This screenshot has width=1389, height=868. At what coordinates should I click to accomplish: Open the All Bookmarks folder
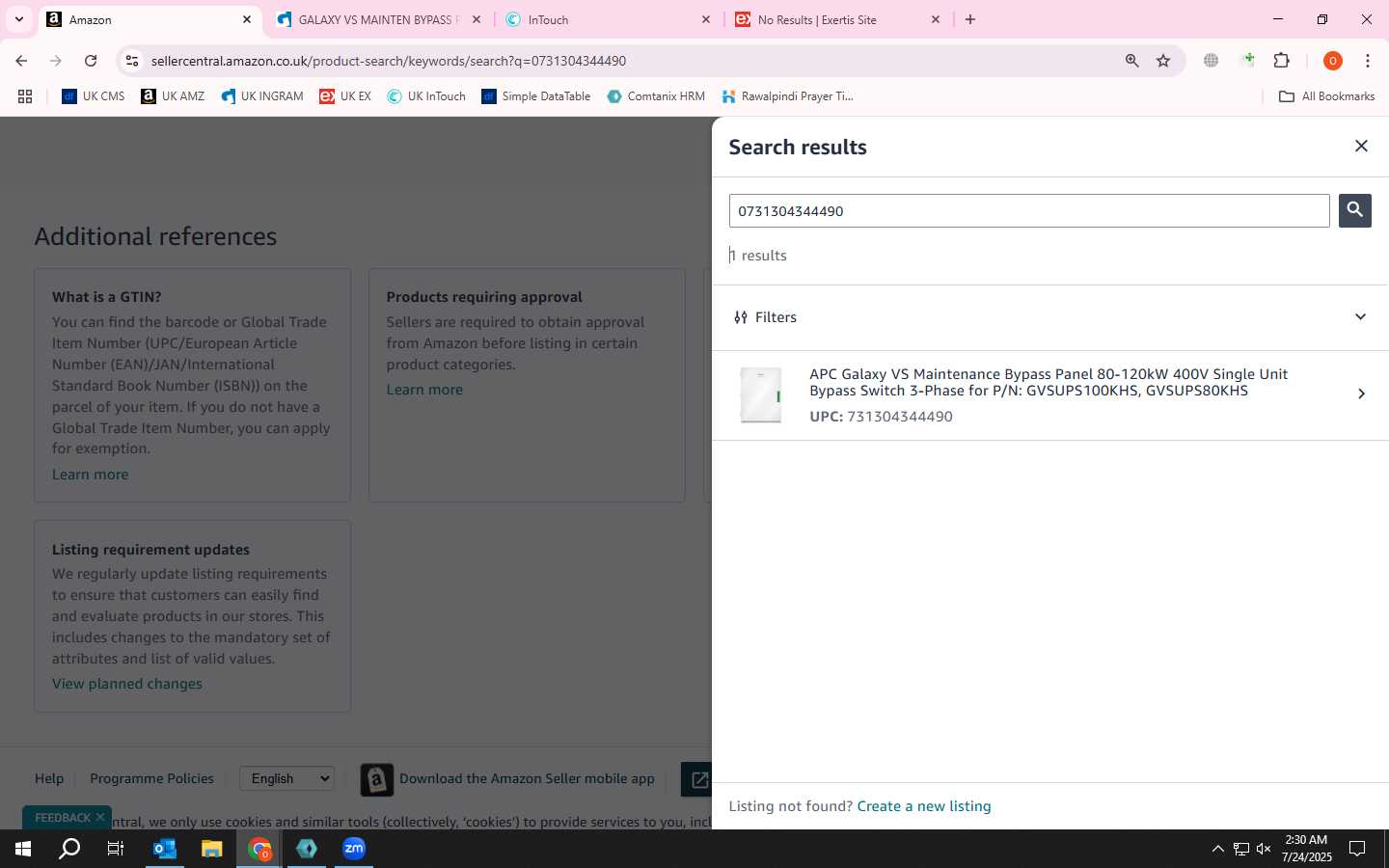pos(1326,96)
